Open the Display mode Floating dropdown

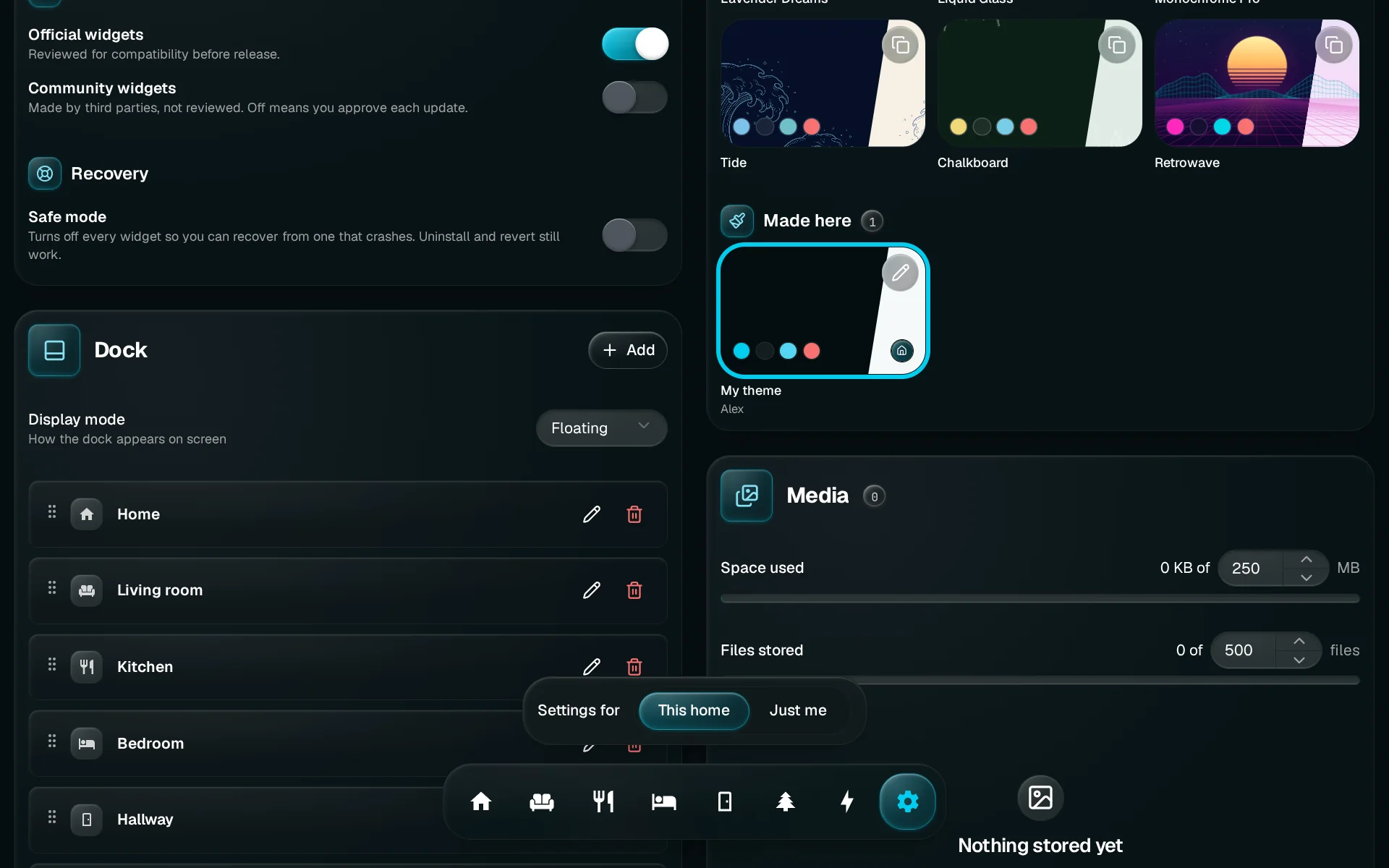point(601,428)
